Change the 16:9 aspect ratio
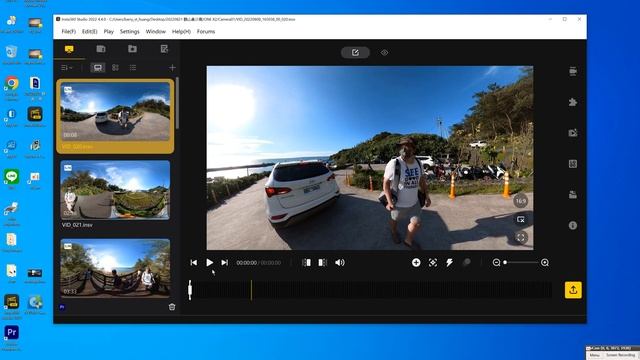 [x=520, y=201]
